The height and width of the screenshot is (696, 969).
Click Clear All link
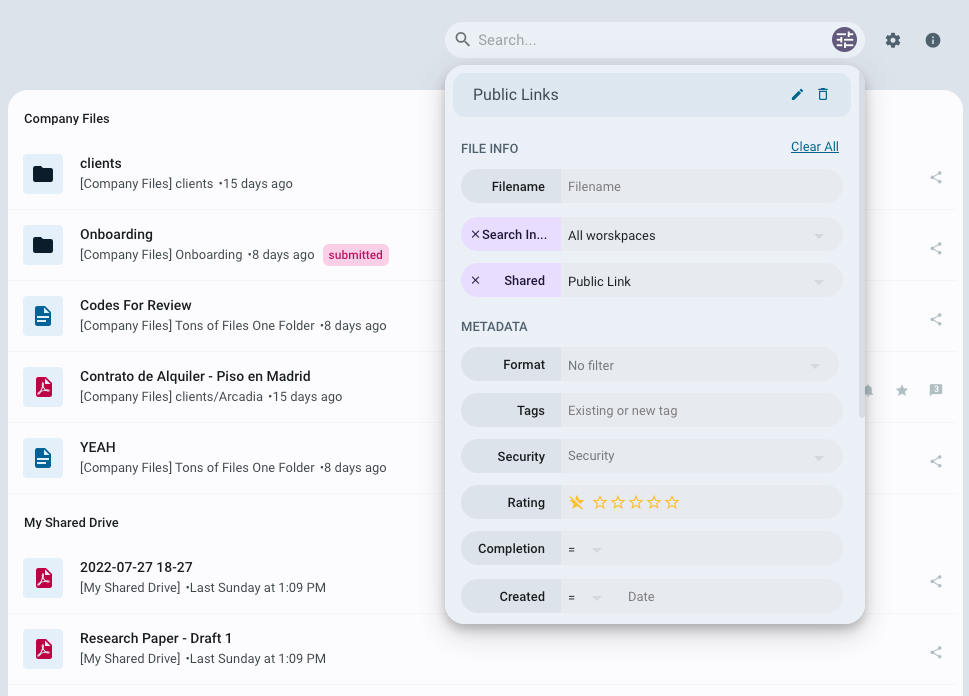(x=815, y=146)
